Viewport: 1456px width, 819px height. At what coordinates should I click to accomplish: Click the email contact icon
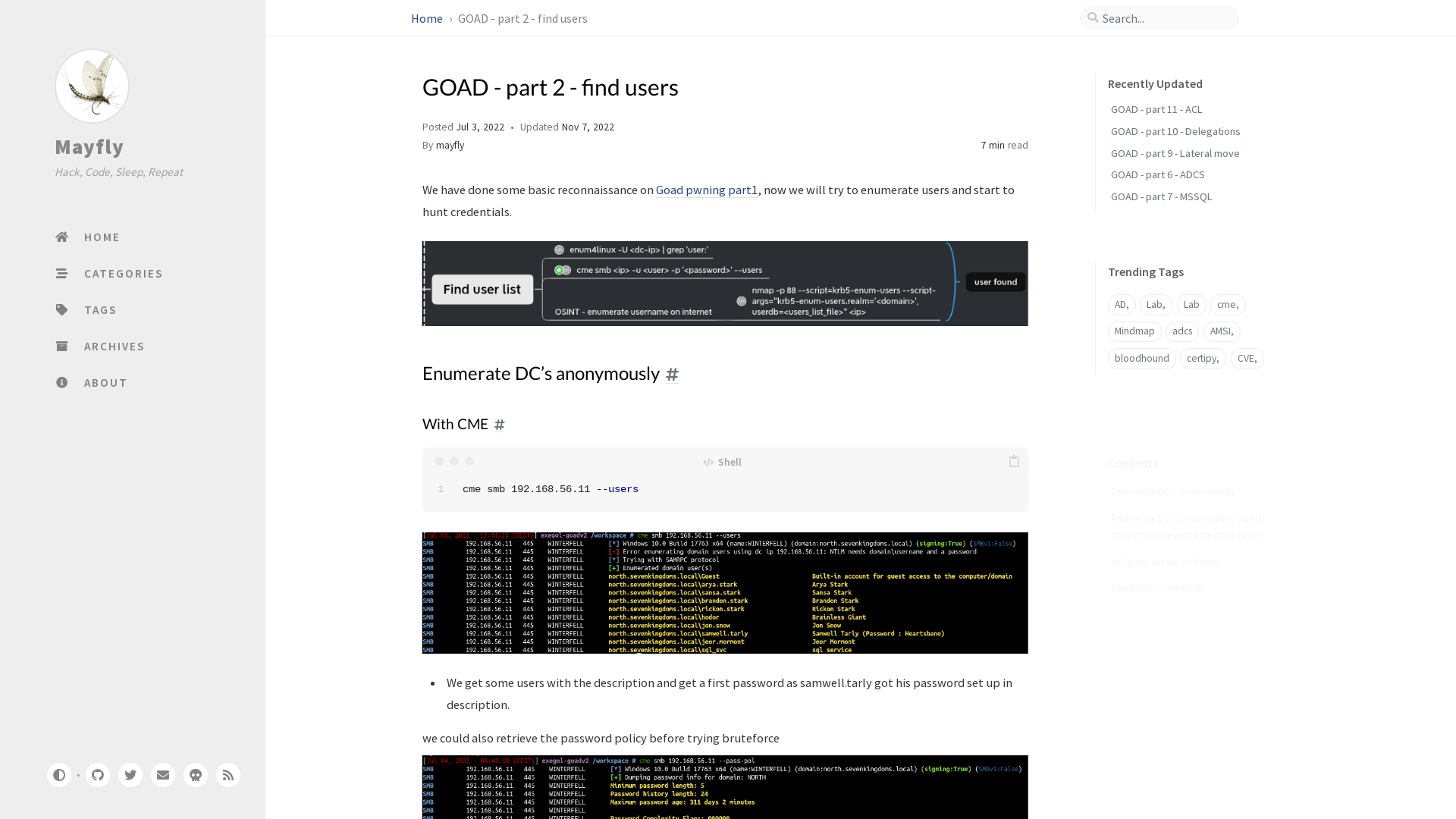[163, 775]
